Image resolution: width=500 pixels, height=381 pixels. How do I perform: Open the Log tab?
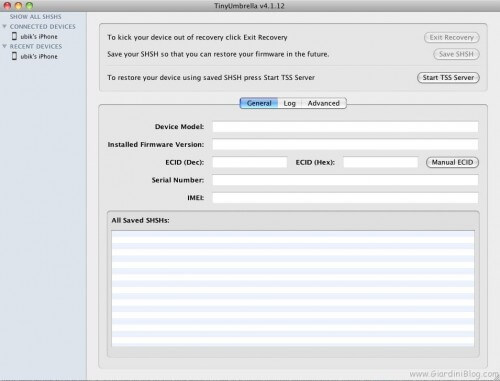coord(289,103)
